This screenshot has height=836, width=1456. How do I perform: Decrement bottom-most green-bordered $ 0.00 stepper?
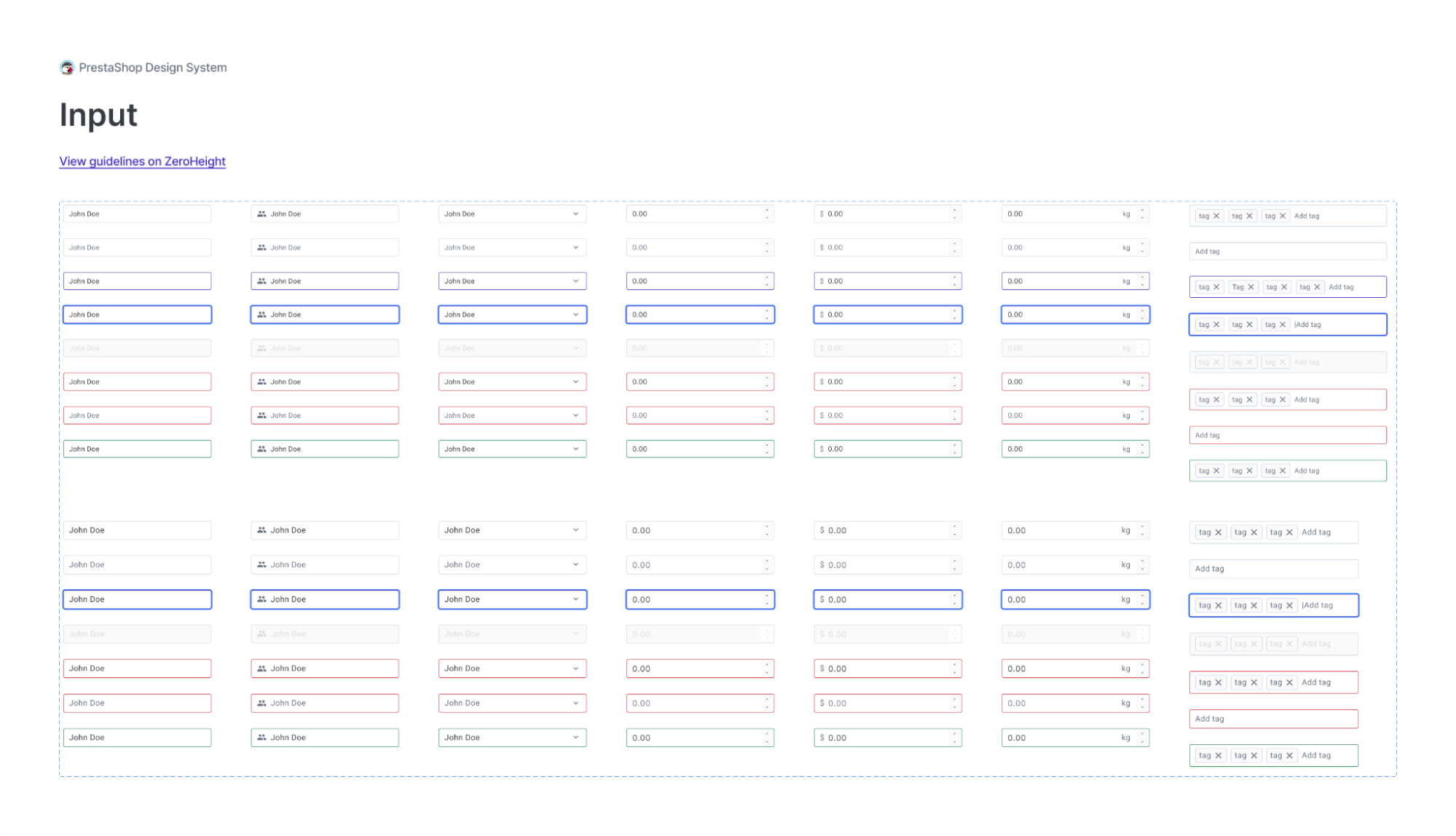[x=955, y=741]
